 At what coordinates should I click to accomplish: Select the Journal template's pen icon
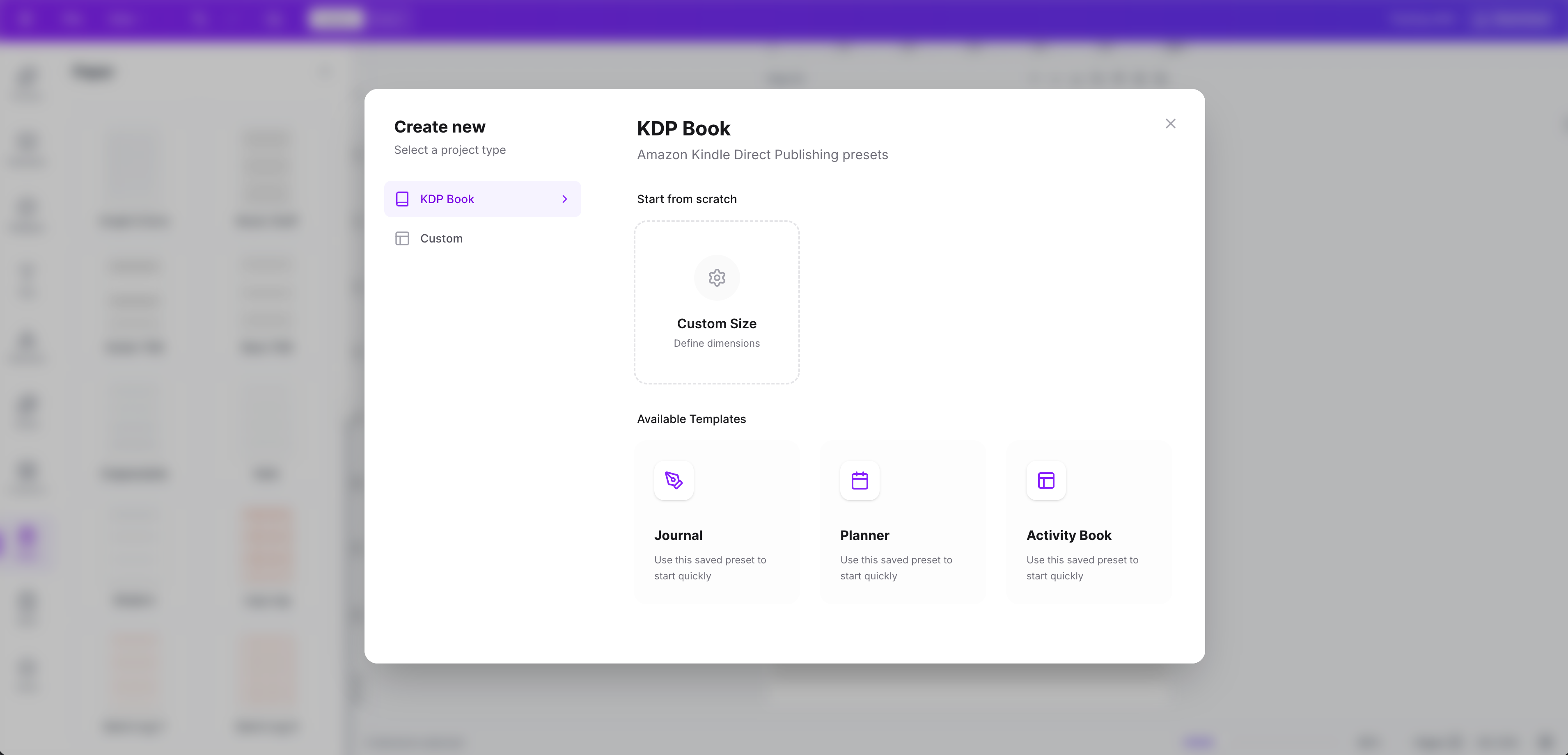point(673,480)
